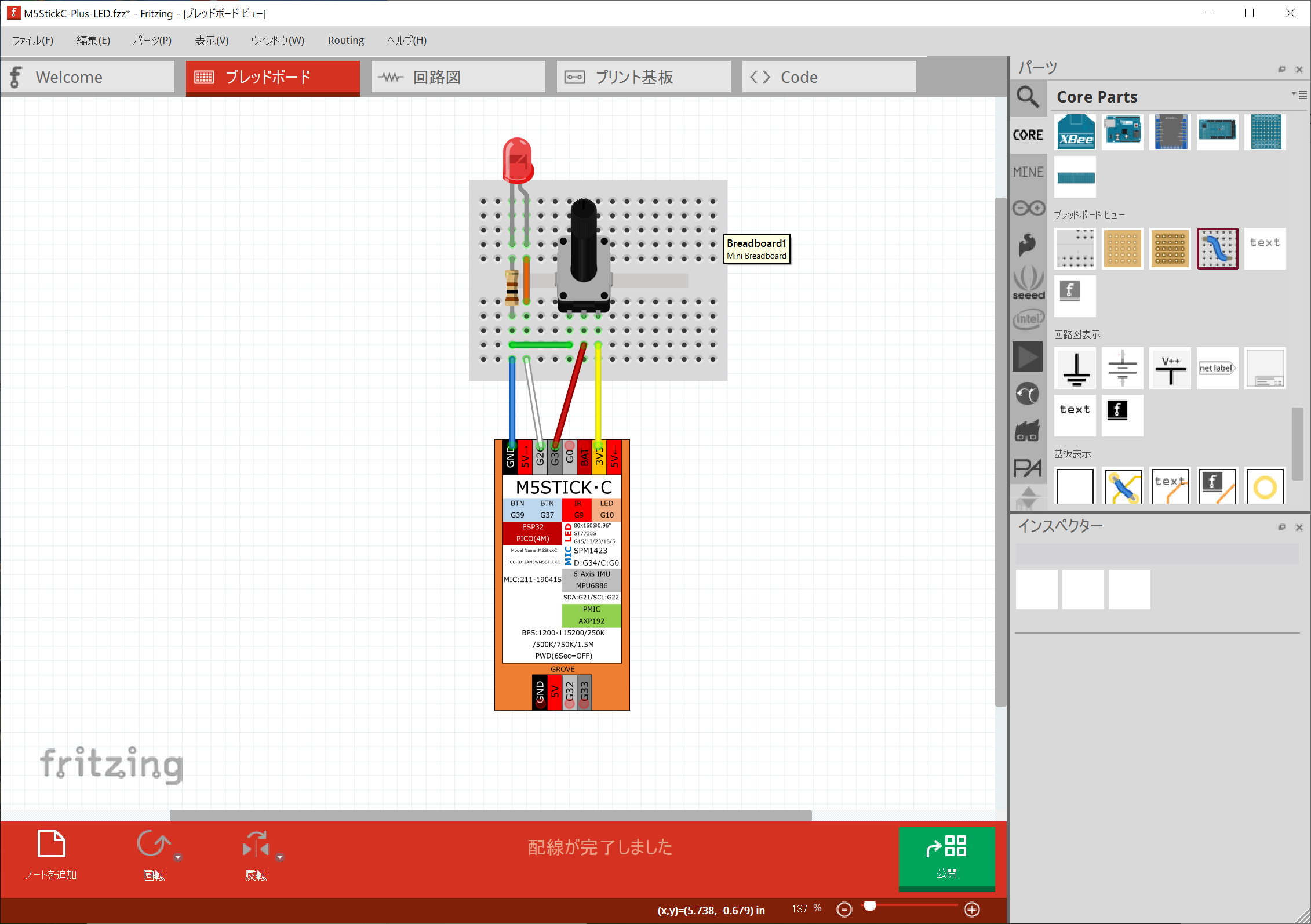Open the Arduino parts bin
1311x924 pixels.
click(1028, 208)
